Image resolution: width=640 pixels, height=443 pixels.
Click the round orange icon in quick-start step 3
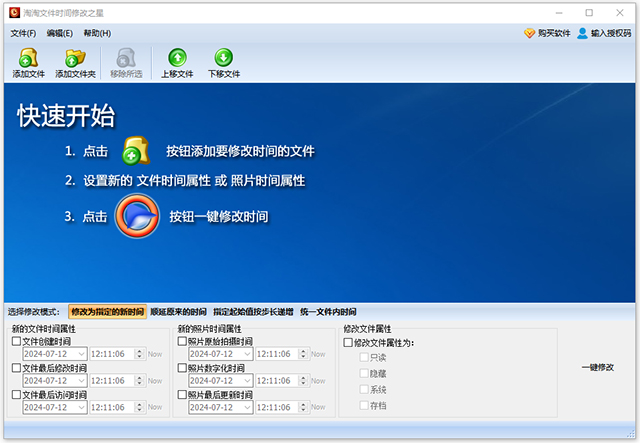(137, 215)
